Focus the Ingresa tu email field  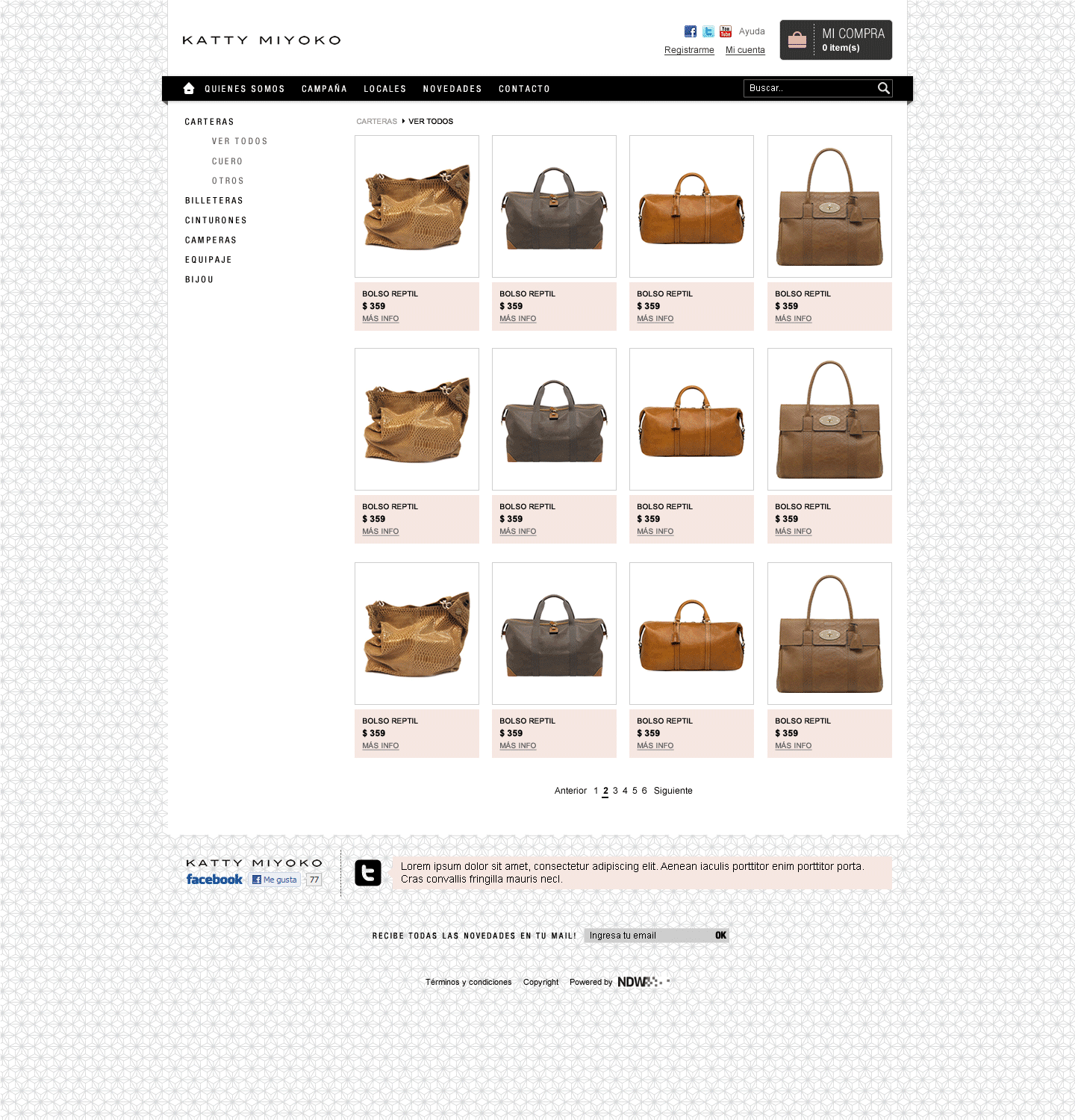648,936
